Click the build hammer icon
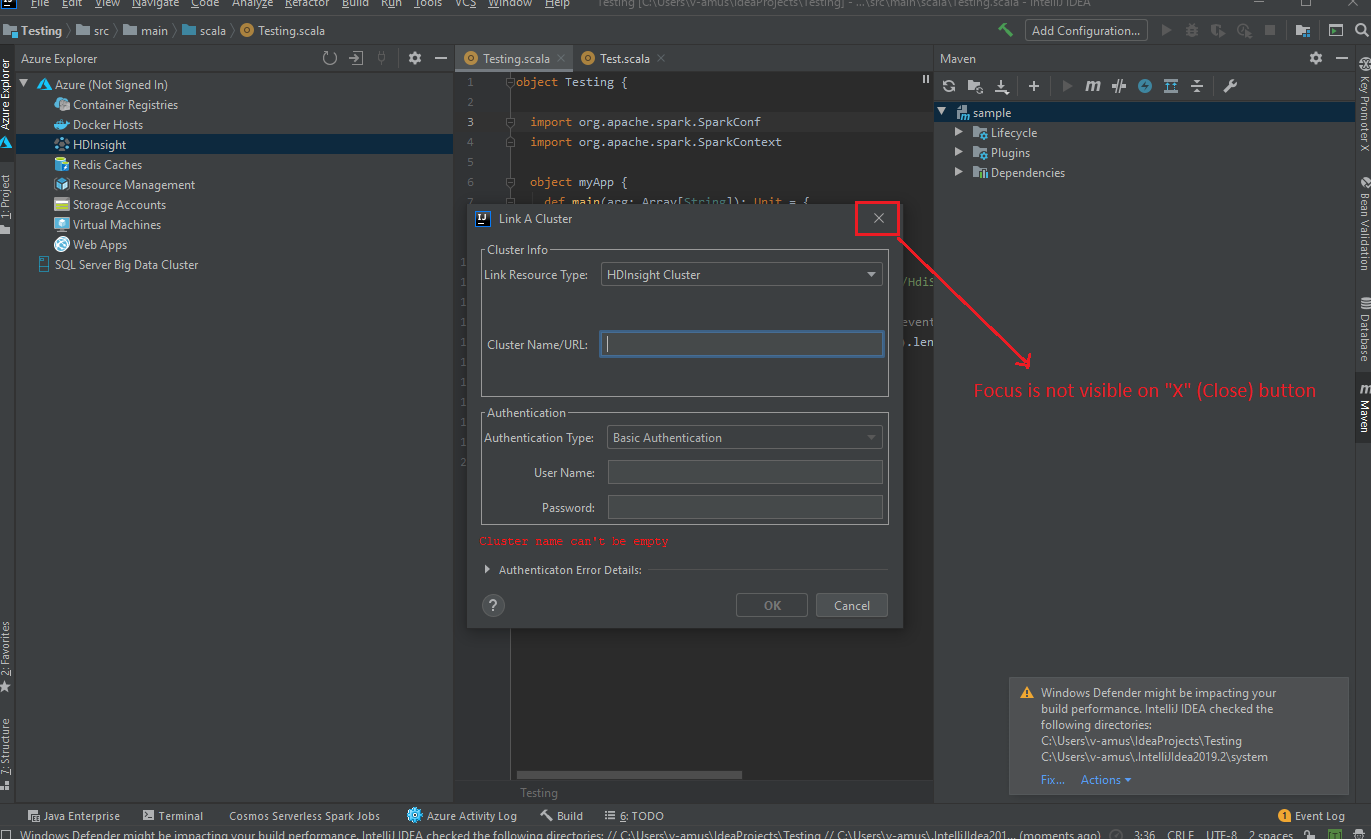Screen dimensions: 1371x839 pos(1006,31)
